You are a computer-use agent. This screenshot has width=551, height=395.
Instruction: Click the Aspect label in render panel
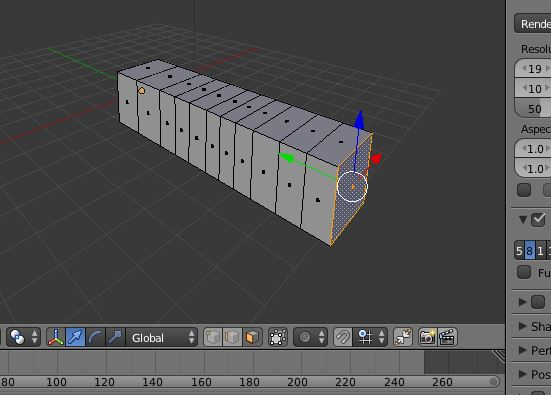(x=536, y=129)
